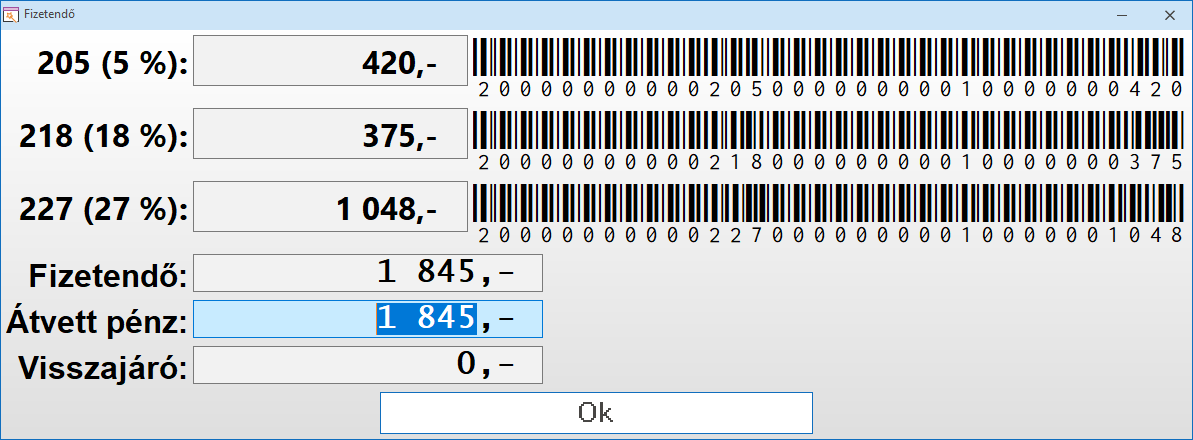Click the 1 048,- amount field
1193x440 pixels.
(330, 206)
